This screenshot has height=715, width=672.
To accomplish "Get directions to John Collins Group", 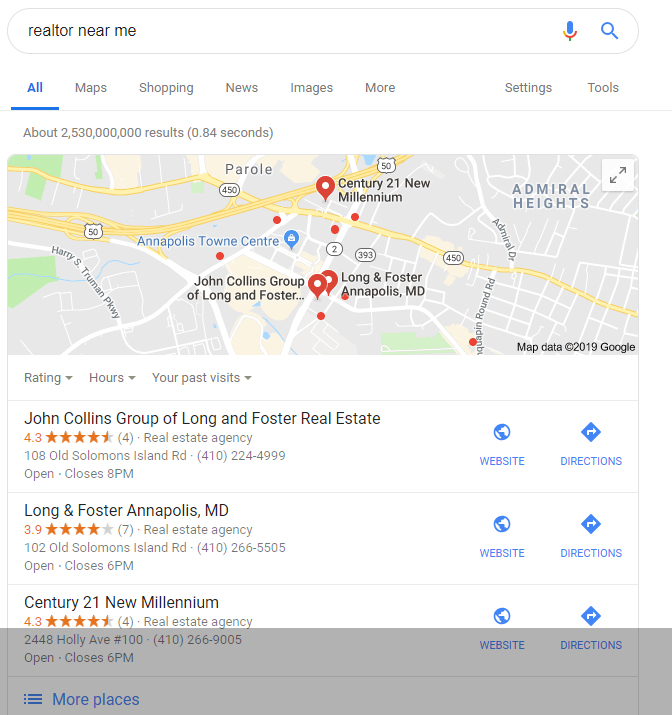I will pyautogui.click(x=591, y=432).
